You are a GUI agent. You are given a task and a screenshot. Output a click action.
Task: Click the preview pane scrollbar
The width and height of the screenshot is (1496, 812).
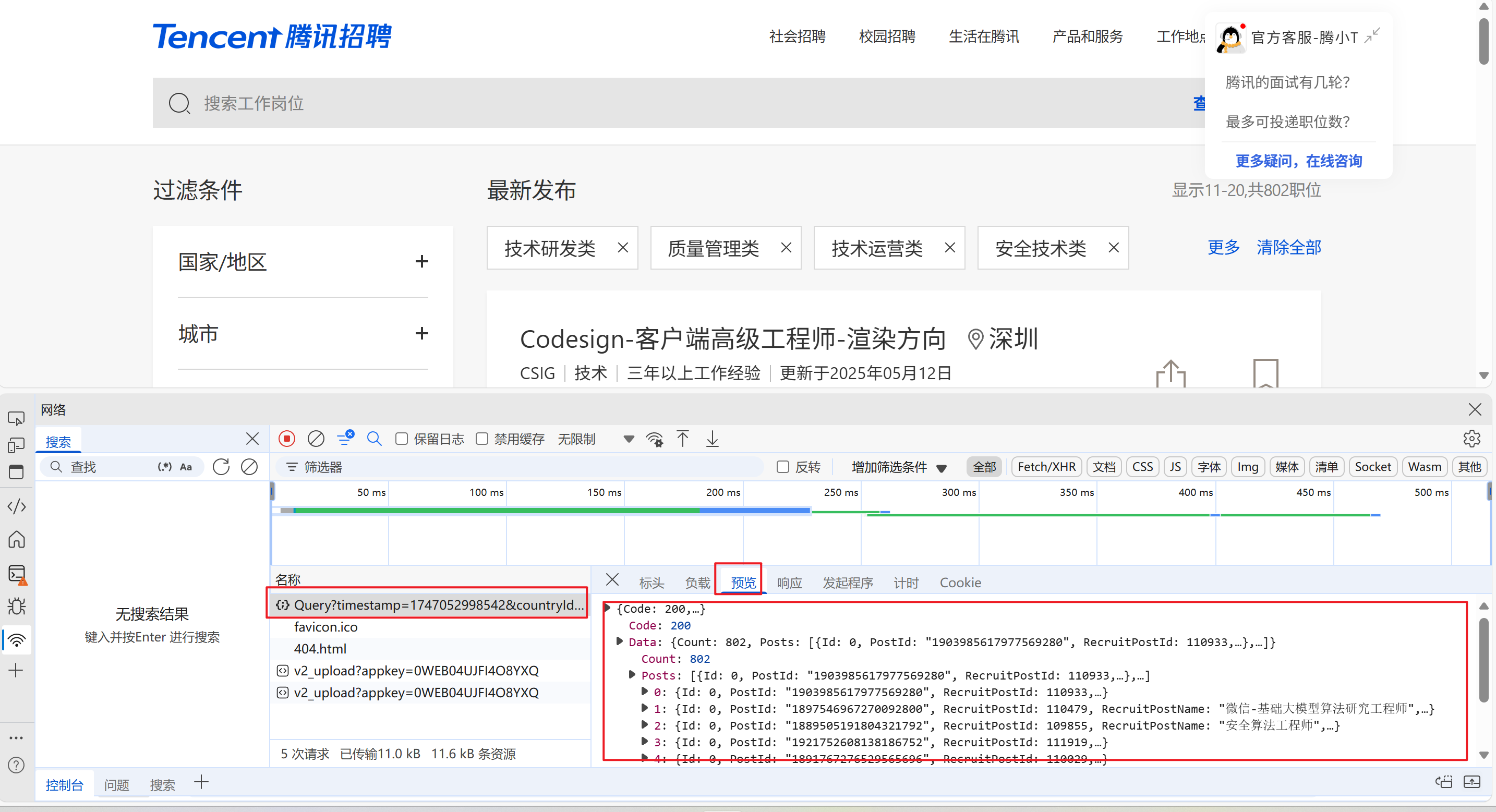tap(1483, 659)
